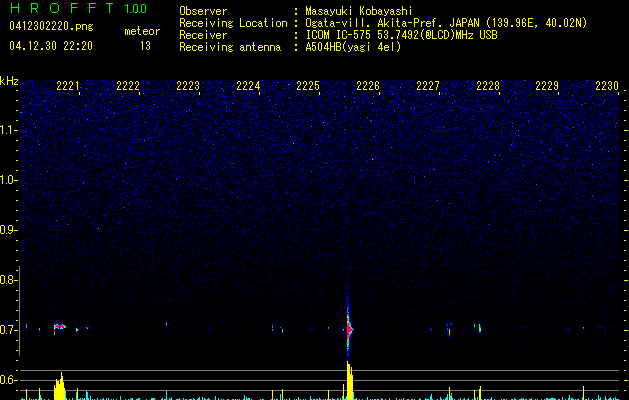The width and height of the screenshot is (629, 400).
Task: Click the 2230 time marker
Action: click(x=607, y=86)
